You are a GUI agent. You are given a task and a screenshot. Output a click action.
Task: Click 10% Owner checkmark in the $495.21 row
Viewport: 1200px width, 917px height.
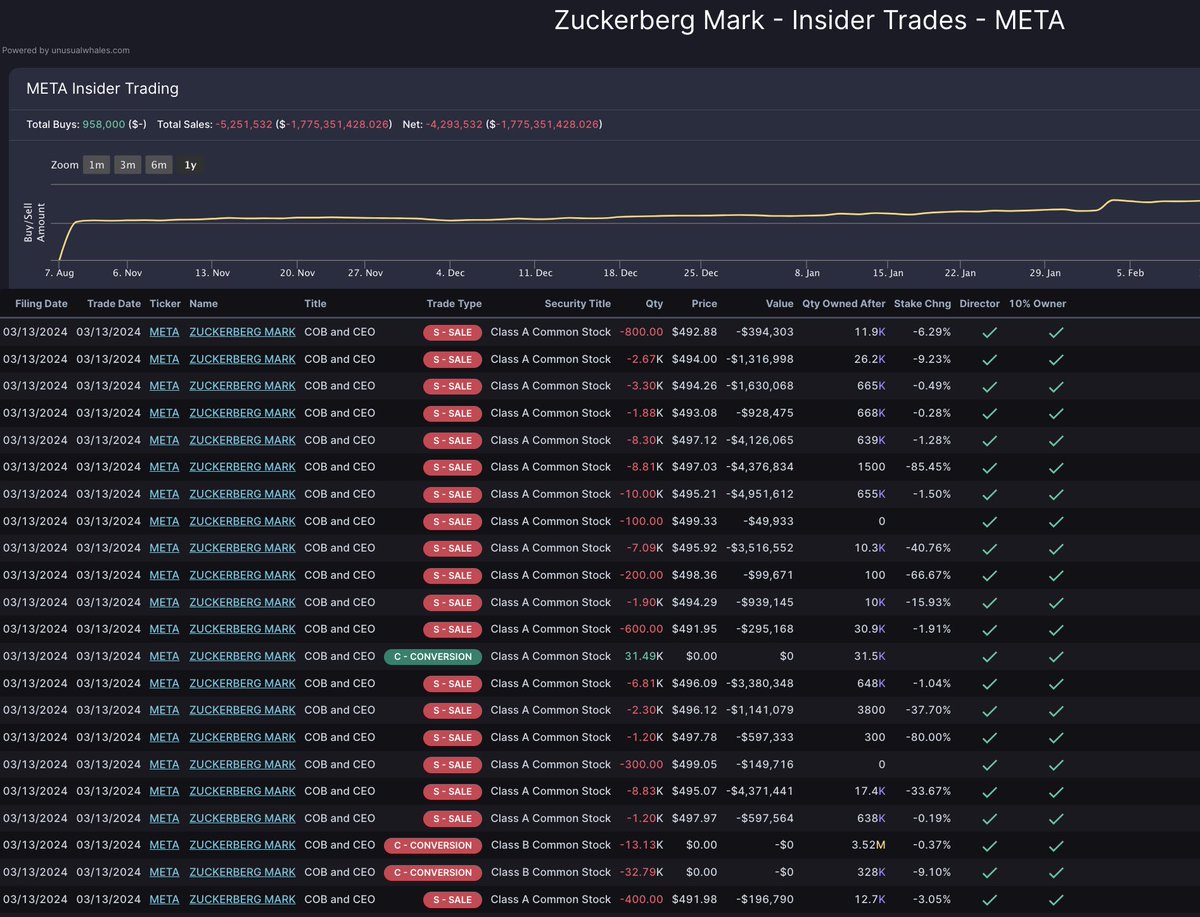point(1056,494)
